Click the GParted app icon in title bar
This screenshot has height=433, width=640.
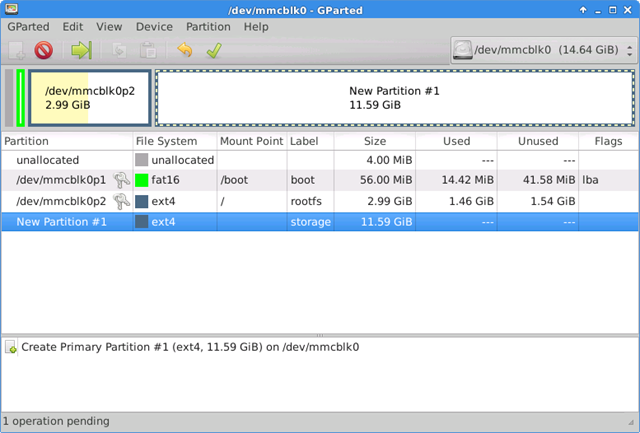tap(11, 9)
